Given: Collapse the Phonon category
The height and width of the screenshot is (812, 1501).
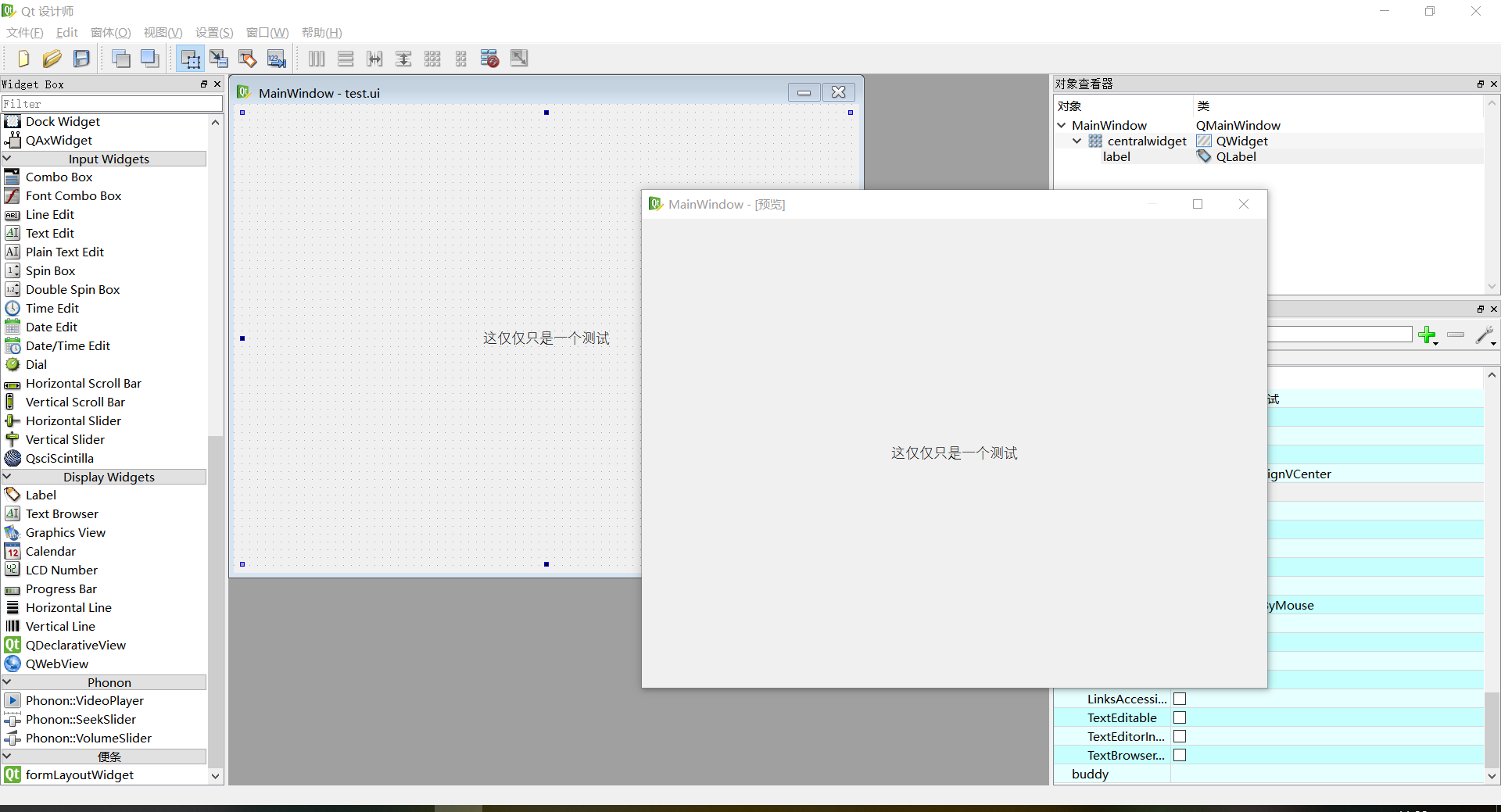Looking at the screenshot, I should click(x=7, y=681).
